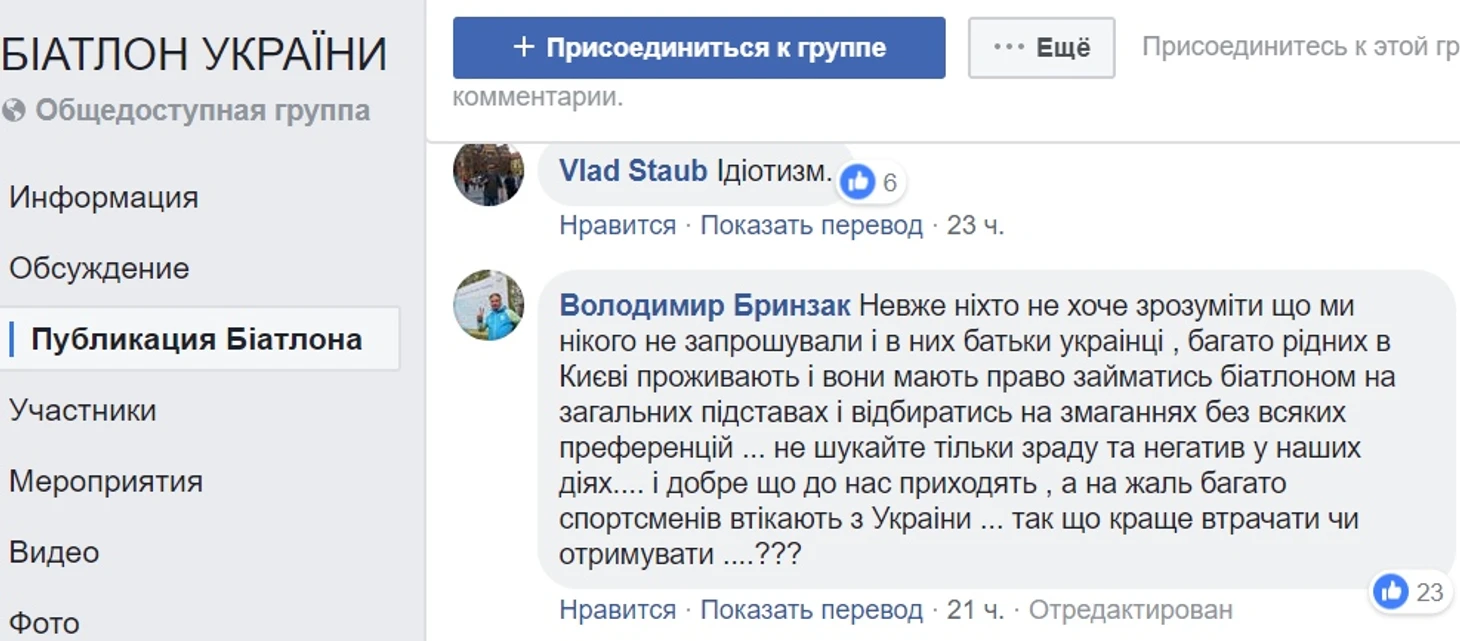Click the like reaction icon on Vlad Staub's comment
The width and height of the screenshot is (1460, 641).
(x=857, y=182)
